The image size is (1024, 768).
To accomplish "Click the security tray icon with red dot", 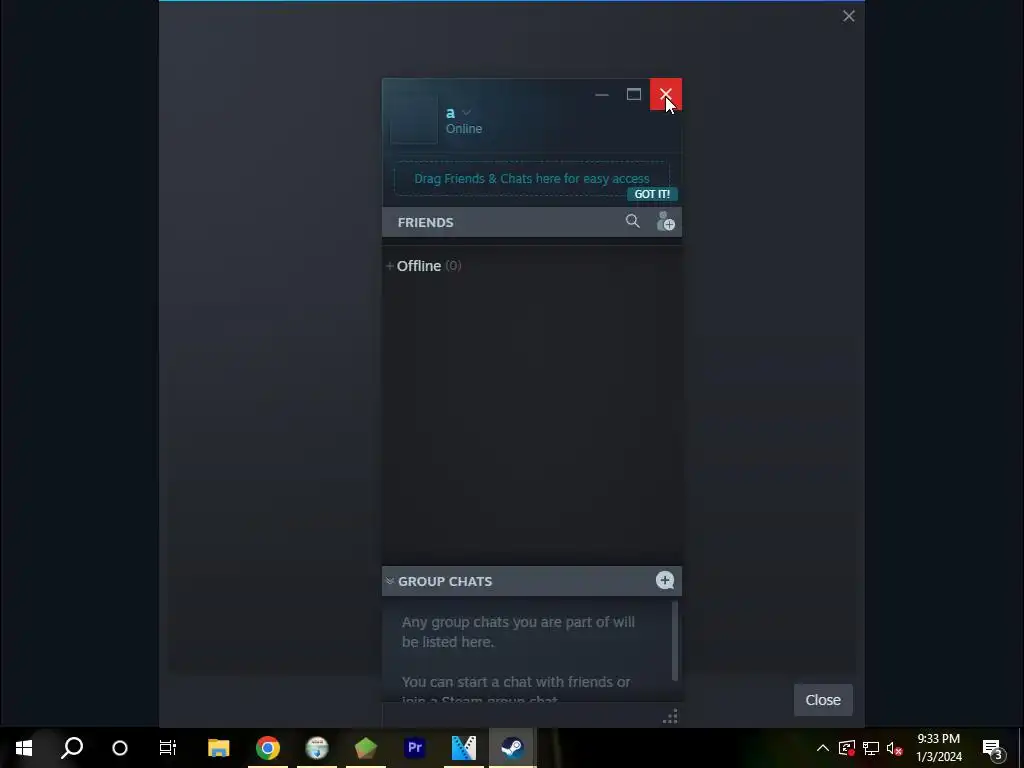I will [847, 748].
